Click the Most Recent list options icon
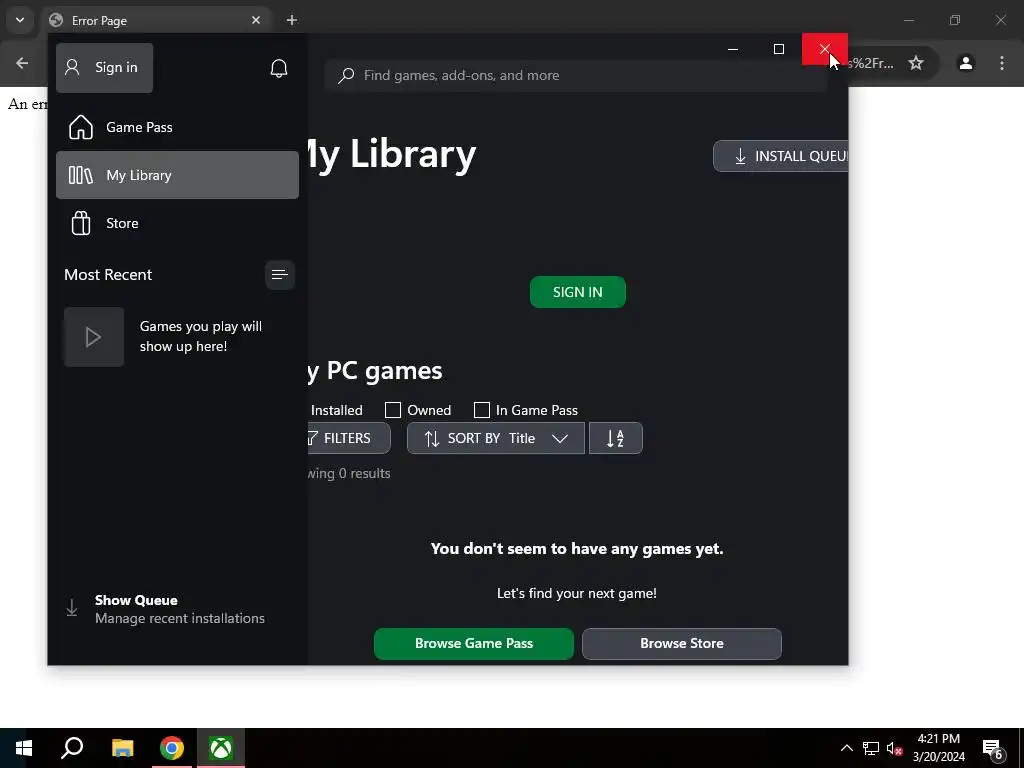Screen dimensions: 1024x768 point(280,275)
